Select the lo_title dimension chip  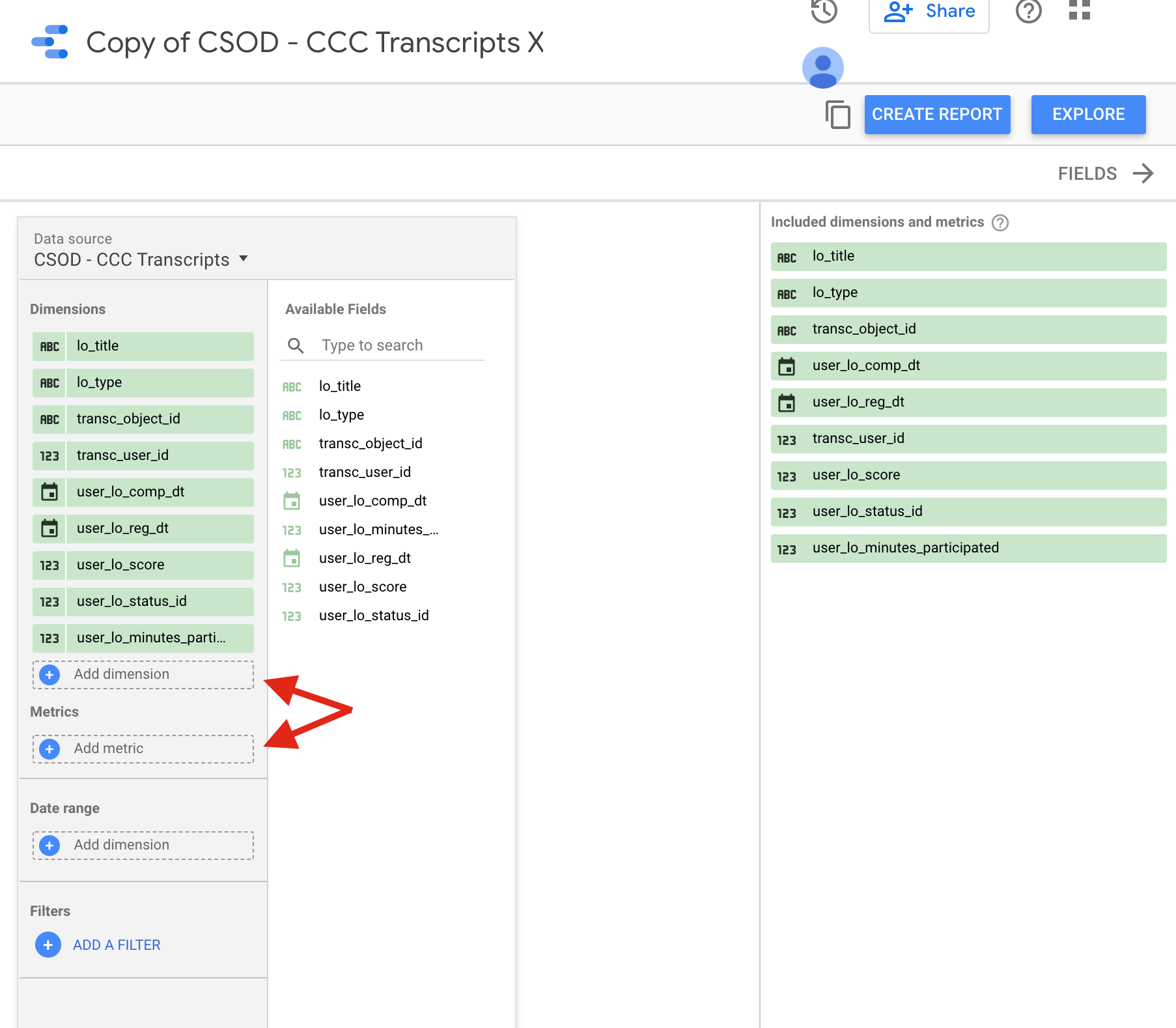pos(143,346)
